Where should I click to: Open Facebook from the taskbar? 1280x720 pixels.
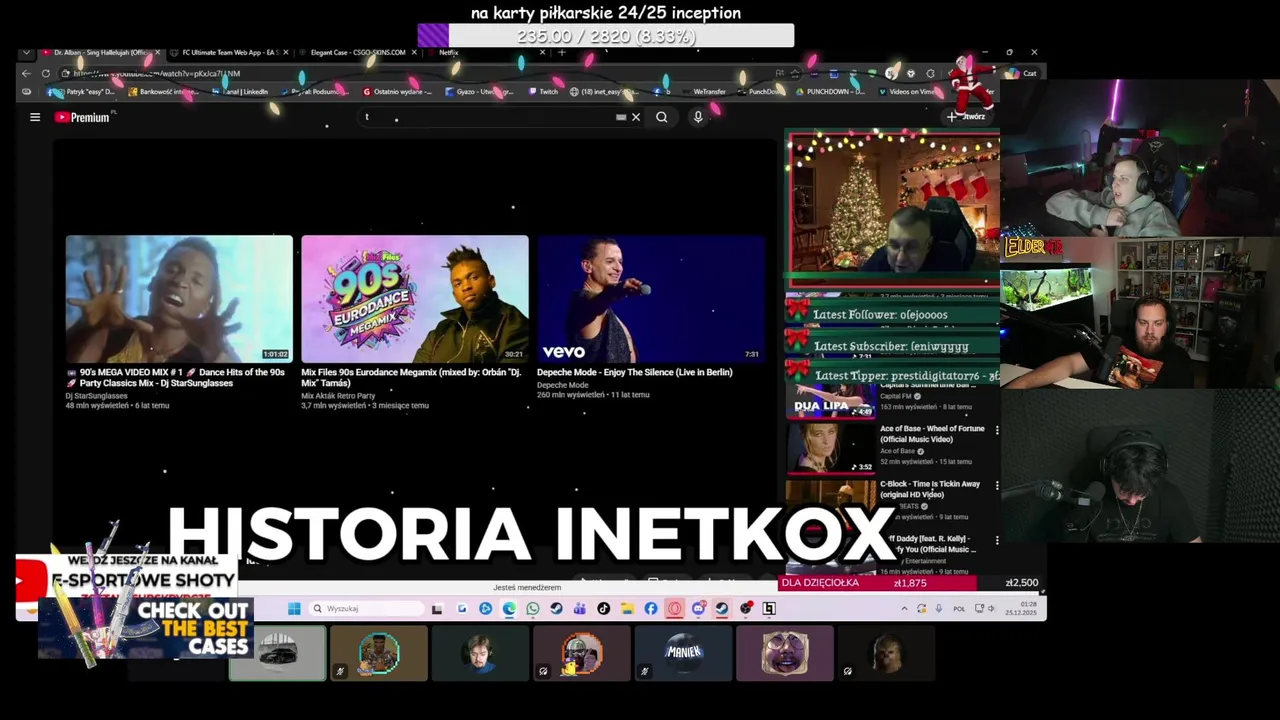651,608
